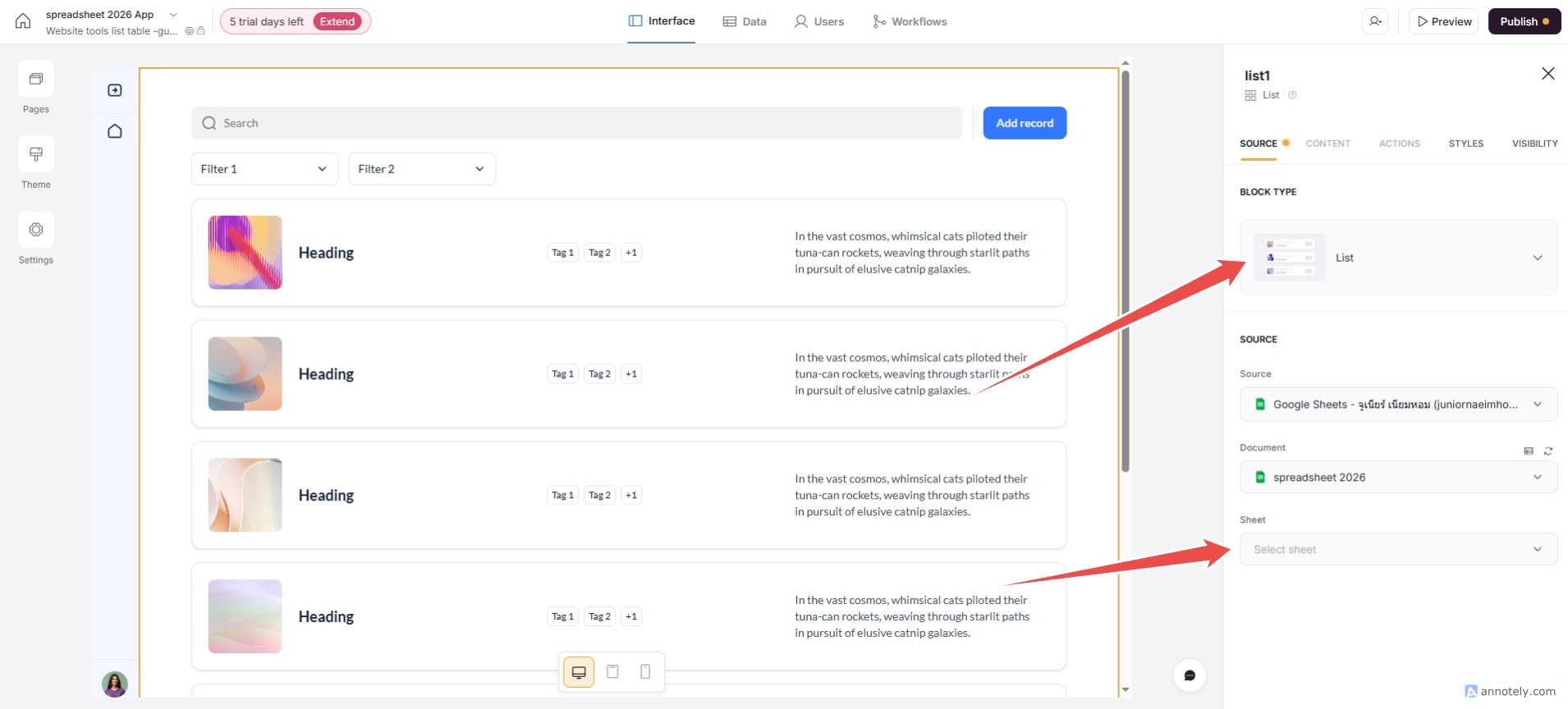Screen dimensions: 1568x709
Task: Switch to the Styles tab
Action: pos(1465,144)
